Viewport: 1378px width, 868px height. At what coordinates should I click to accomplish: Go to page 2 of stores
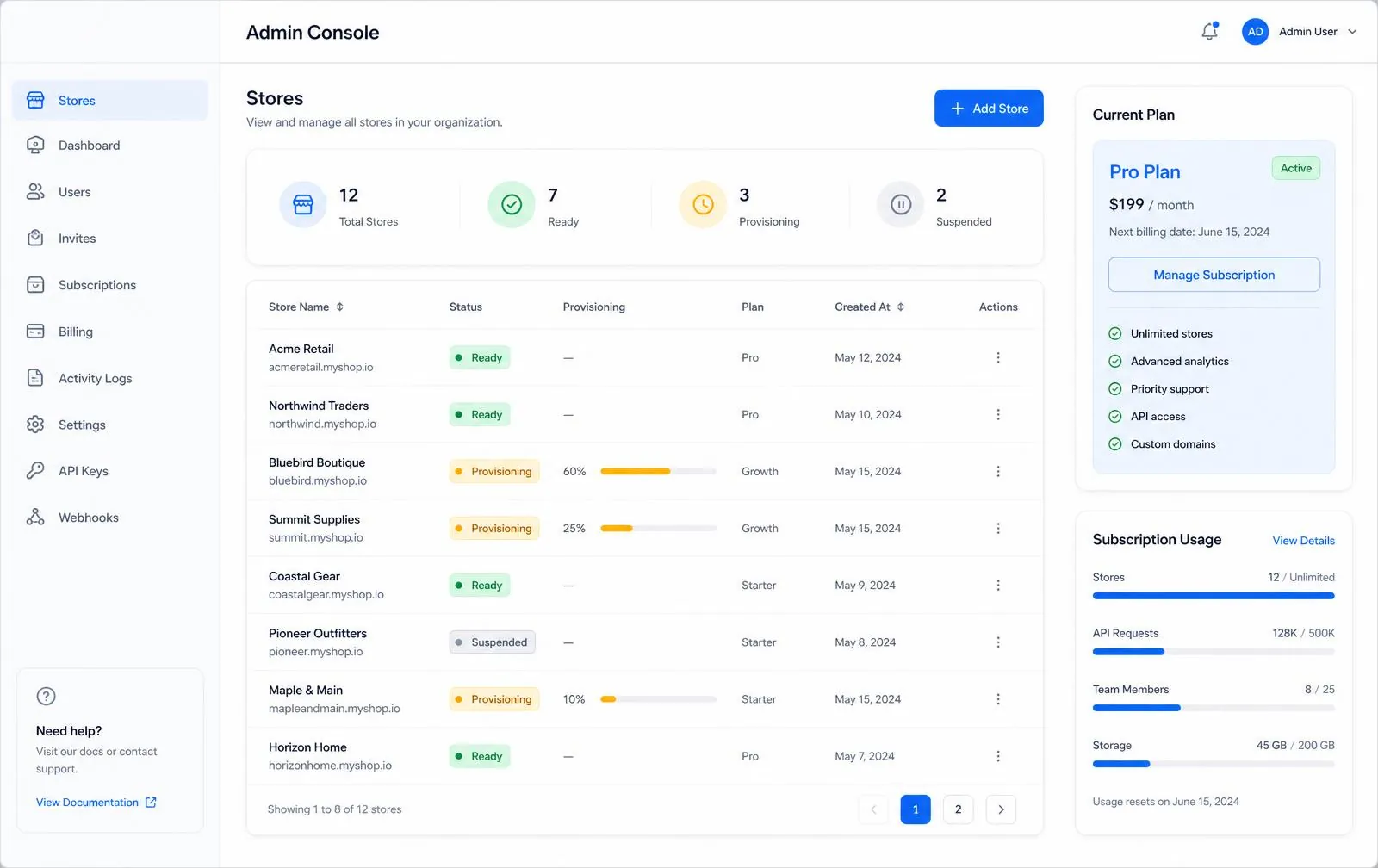click(x=958, y=809)
